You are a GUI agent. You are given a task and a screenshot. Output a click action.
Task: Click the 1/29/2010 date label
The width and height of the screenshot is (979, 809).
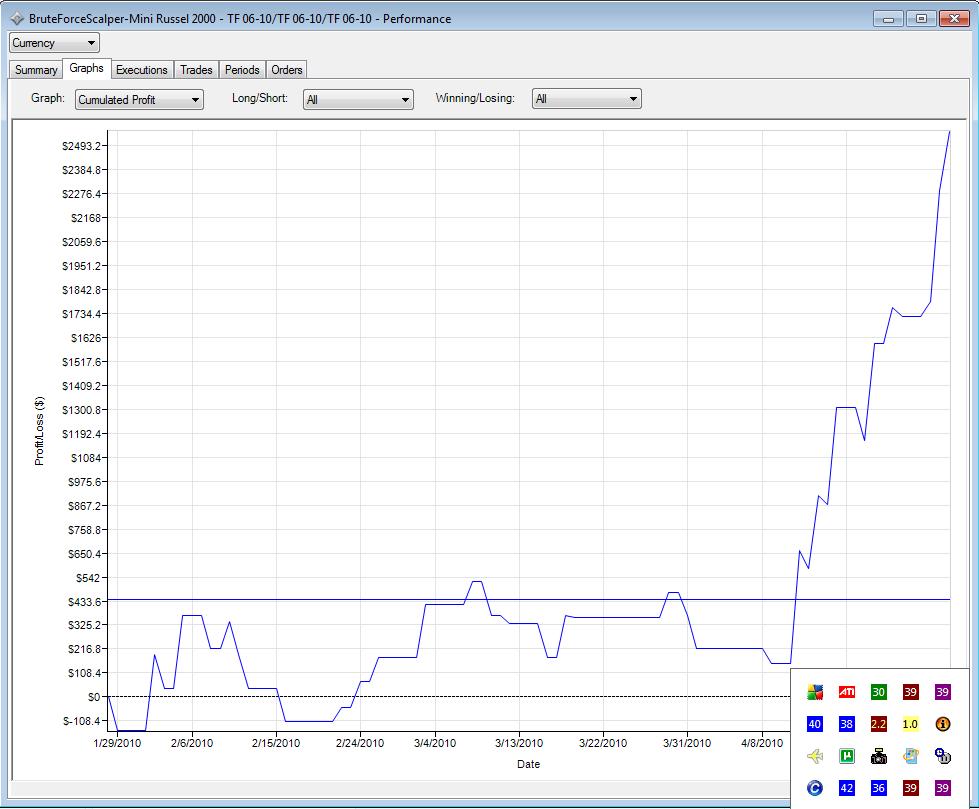click(117, 743)
